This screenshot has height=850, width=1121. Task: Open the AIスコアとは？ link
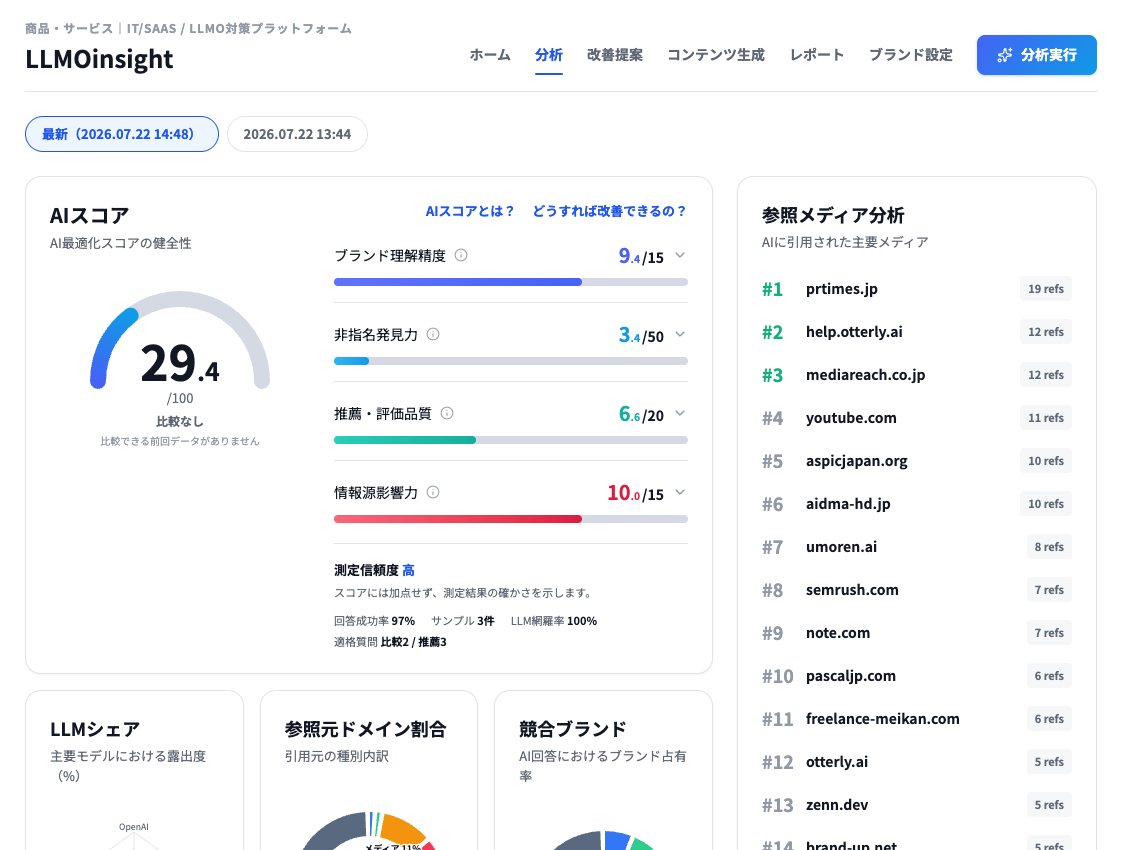(x=470, y=212)
